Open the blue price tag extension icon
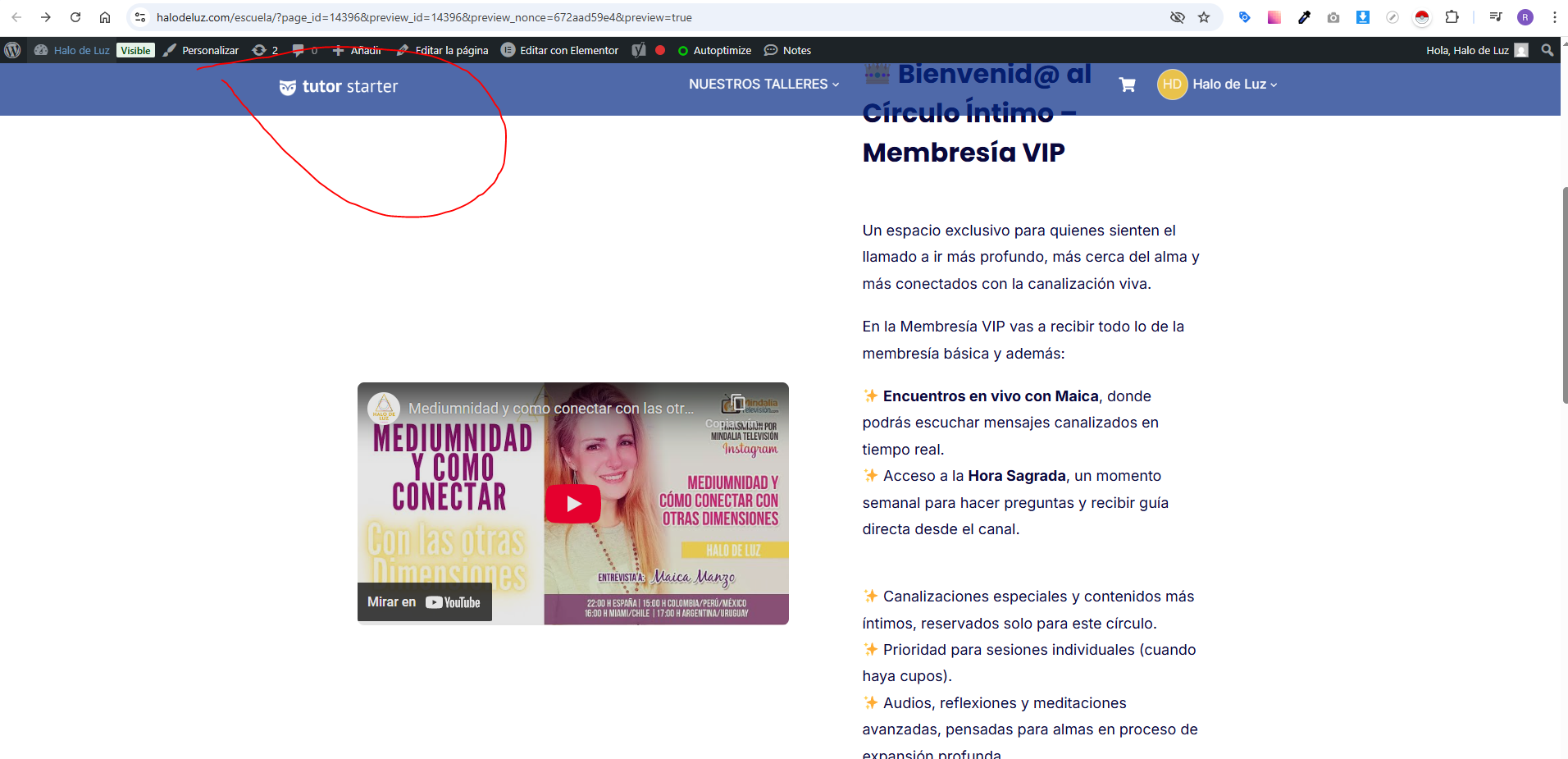 tap(1244, 17)
